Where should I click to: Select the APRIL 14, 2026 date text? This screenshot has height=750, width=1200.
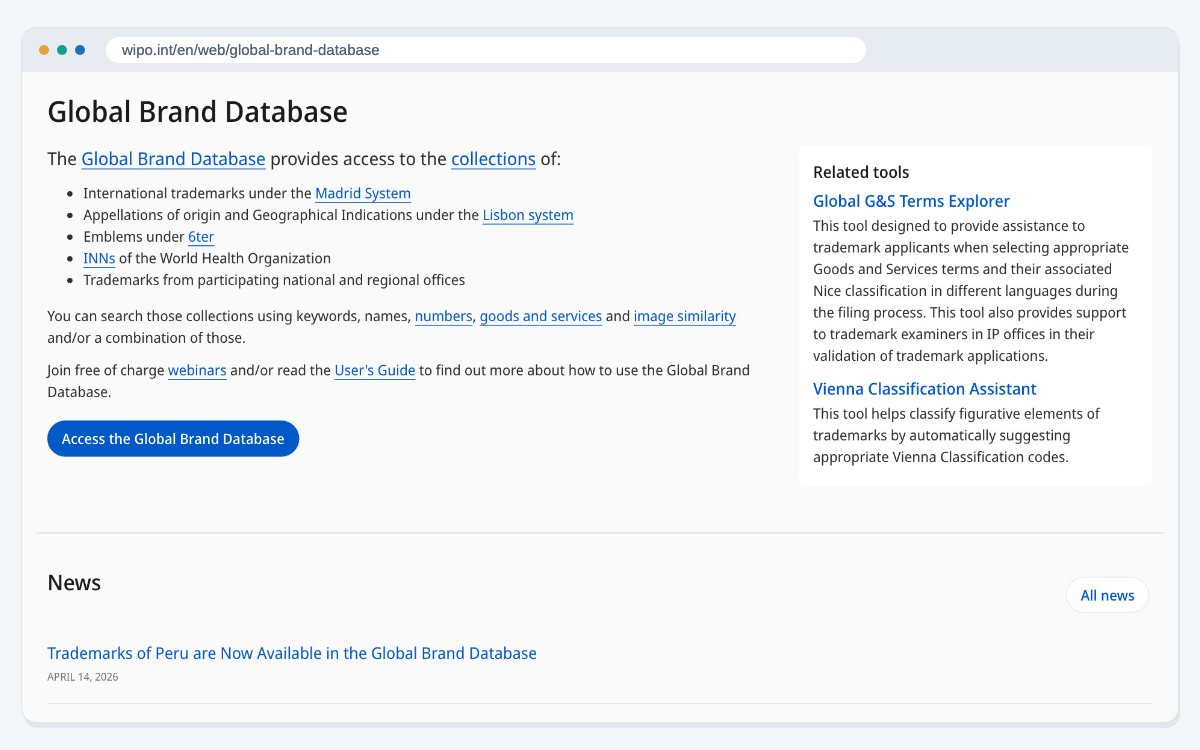tap(83, 677)
